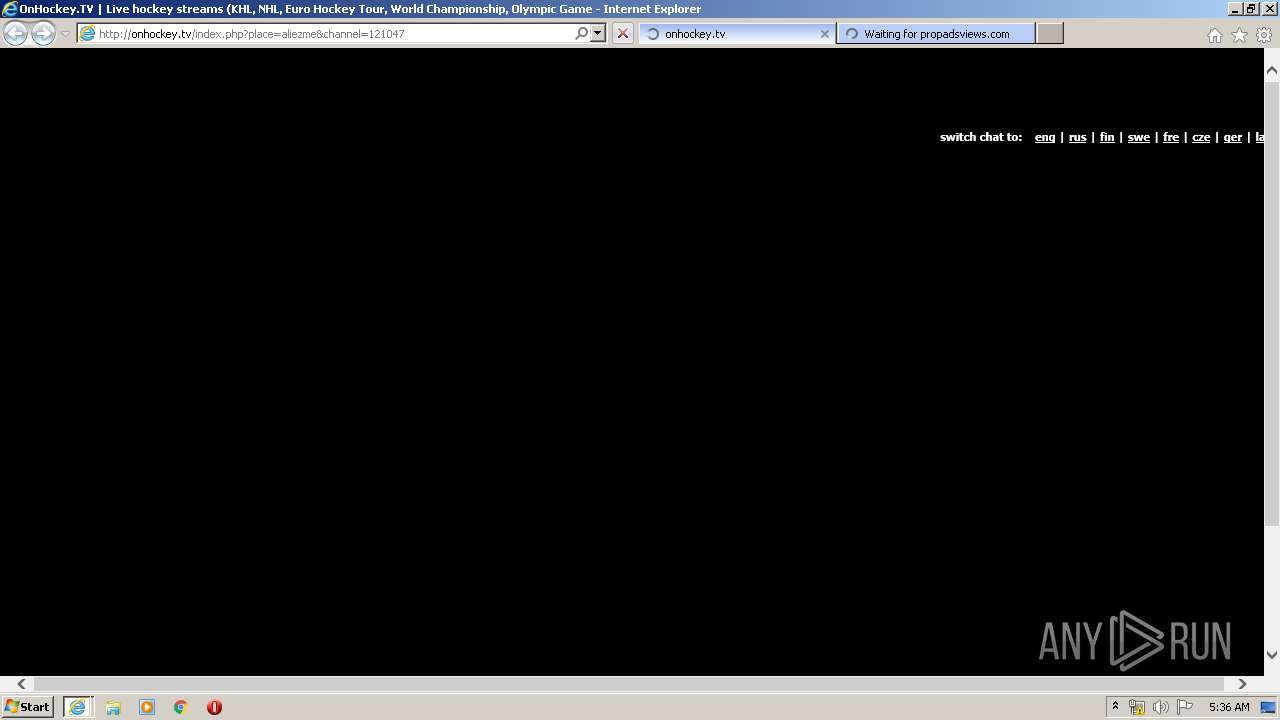Screen dimensions: 1280x720
Task: Expand the address bar autocomplete dropdown
Action: 598,33
